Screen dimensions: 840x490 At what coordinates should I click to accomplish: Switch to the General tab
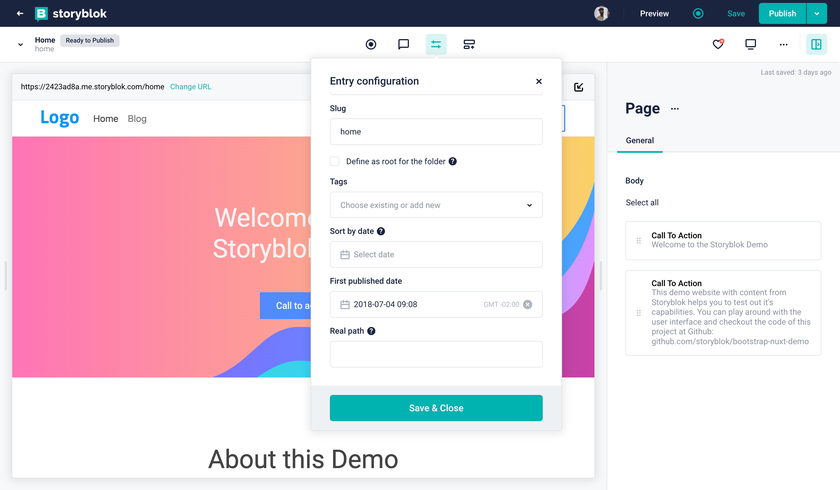(640, 140)
